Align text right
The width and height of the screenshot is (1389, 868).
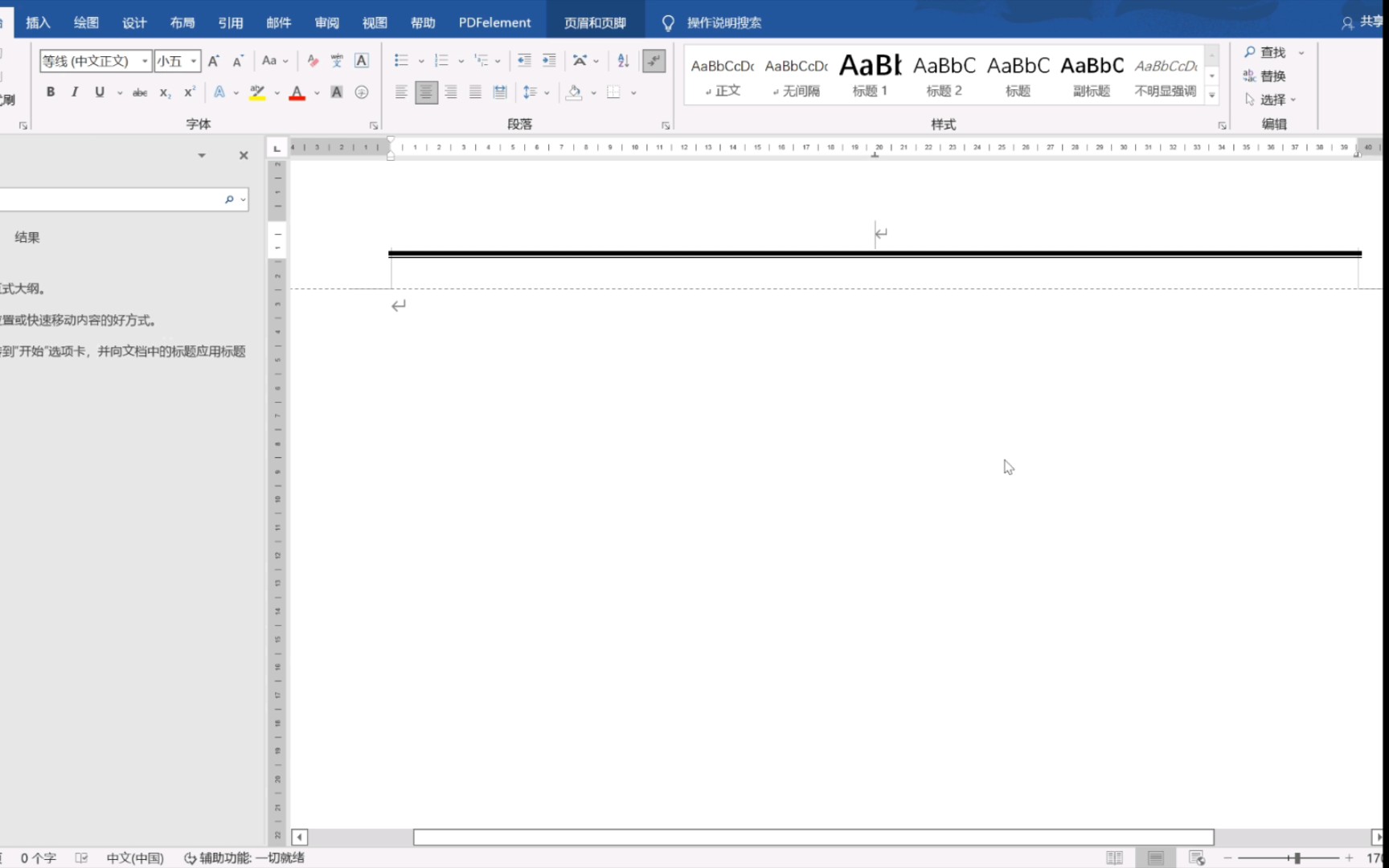click(451, 92)
